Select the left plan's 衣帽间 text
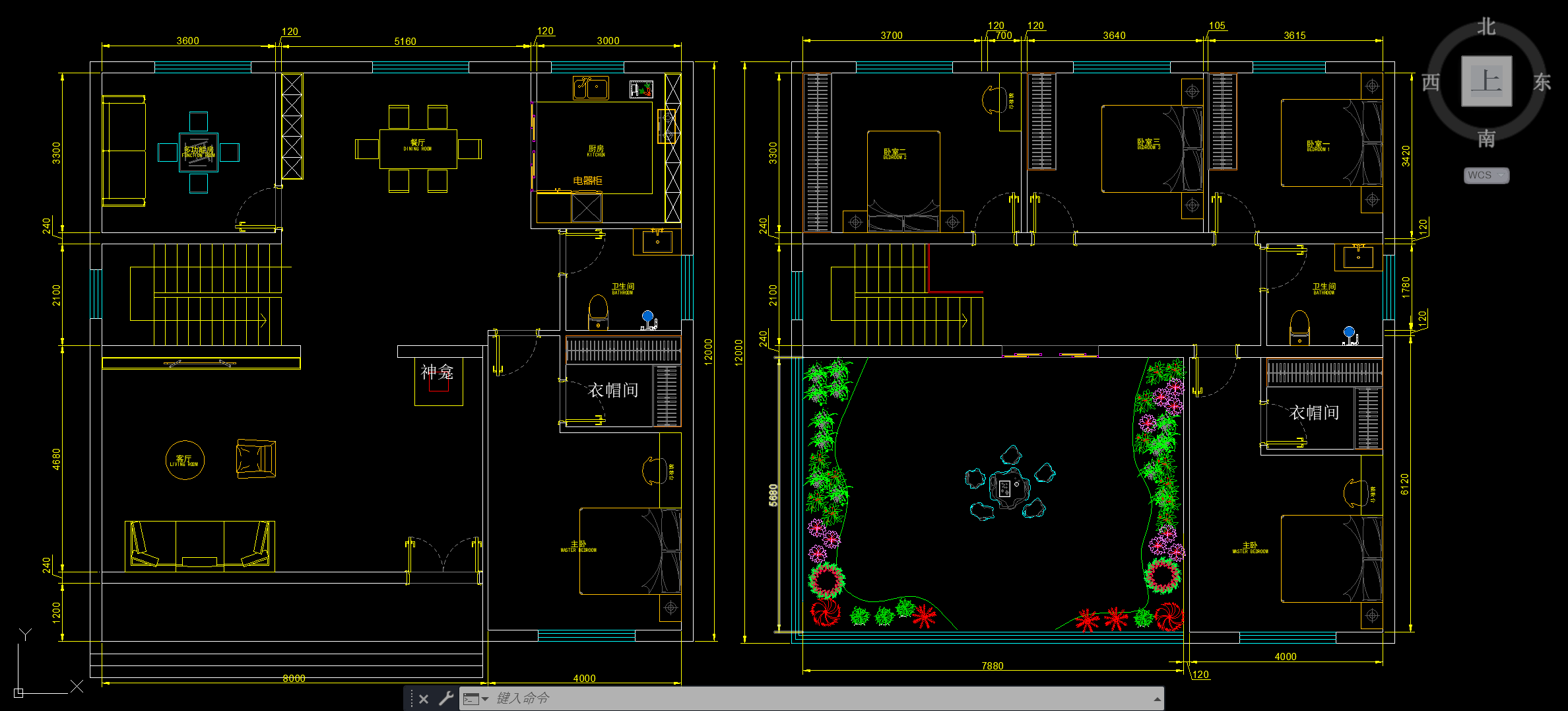1568x711 pixels. tap(613, 390)
